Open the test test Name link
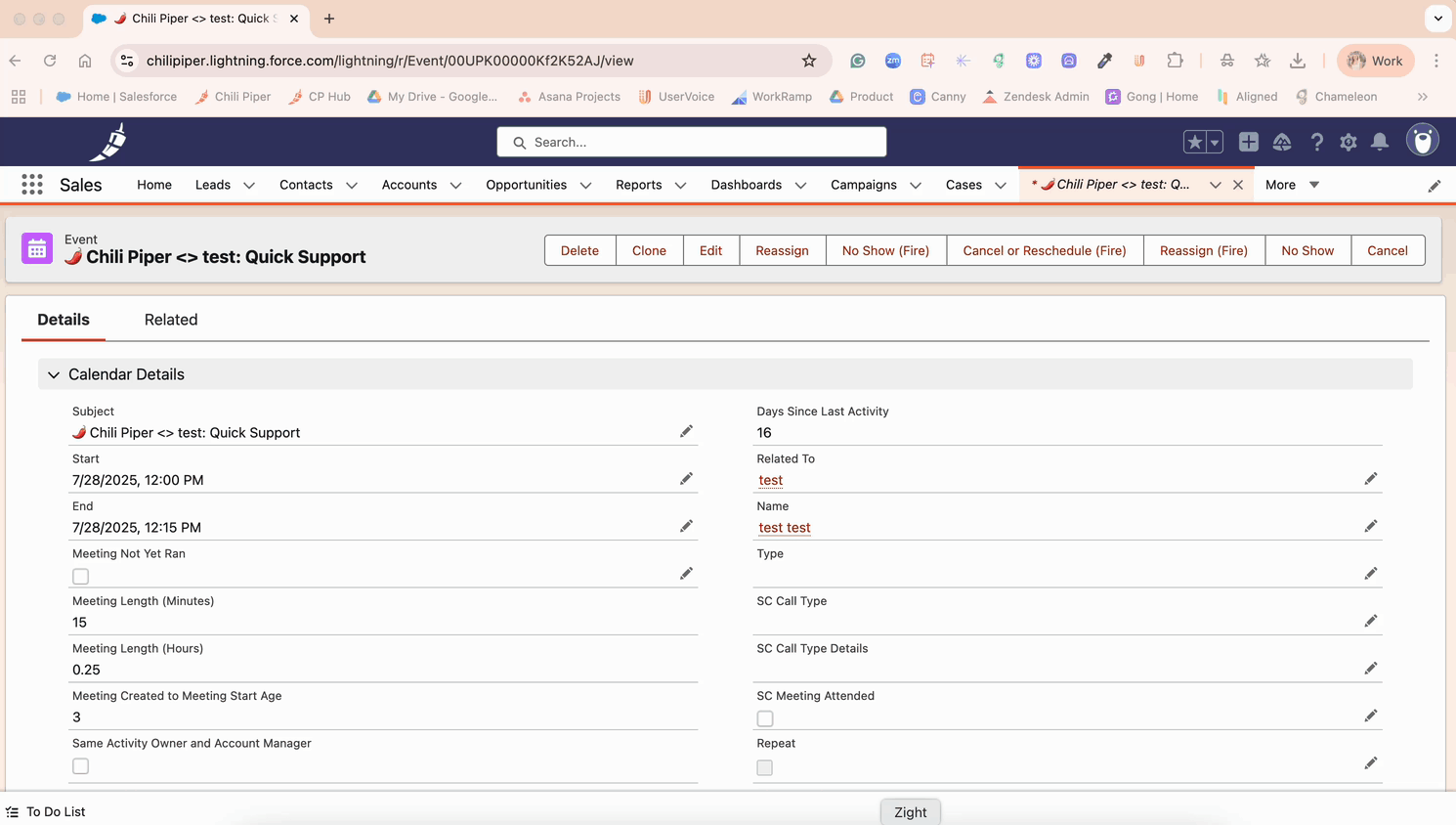The height and width of the screenshot is (825, 1456). (785, 528)
